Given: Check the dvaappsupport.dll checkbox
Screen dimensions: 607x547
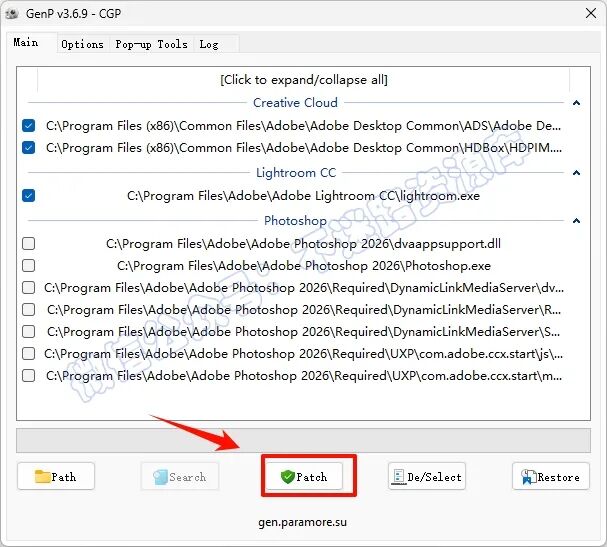Looking at the screenshot, I should 29,243.
